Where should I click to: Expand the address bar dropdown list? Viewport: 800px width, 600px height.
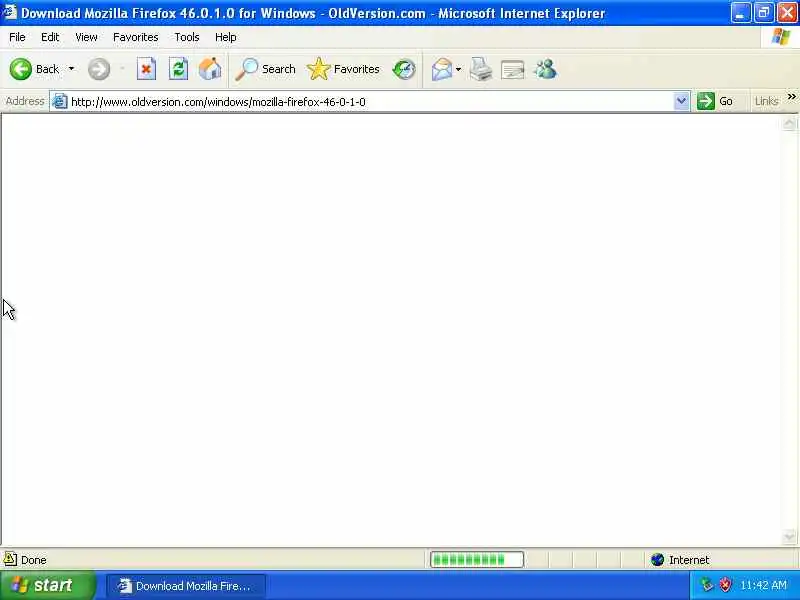click(x=681, y=101)
